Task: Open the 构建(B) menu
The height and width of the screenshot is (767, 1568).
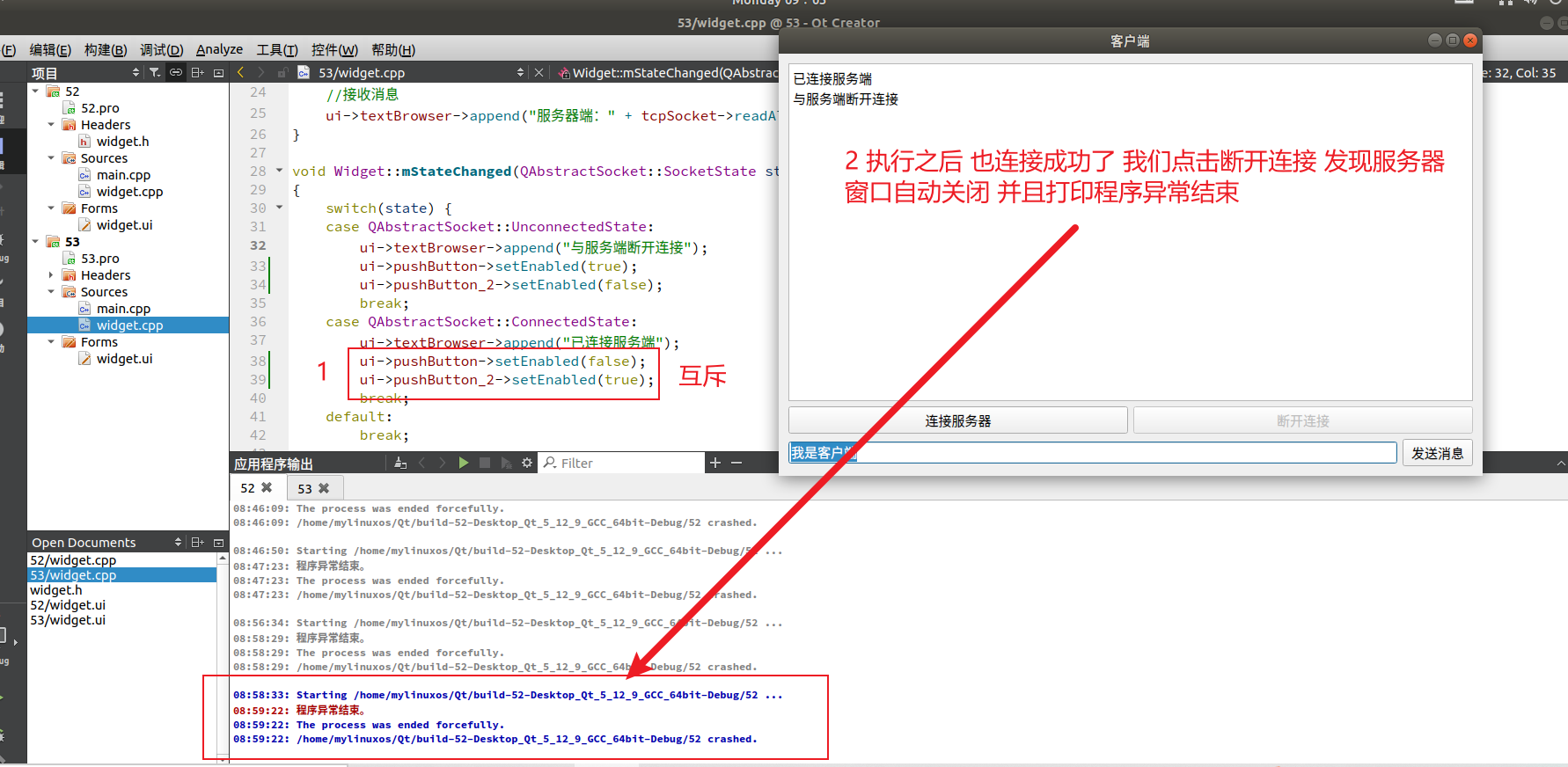Action: (106, 49)
